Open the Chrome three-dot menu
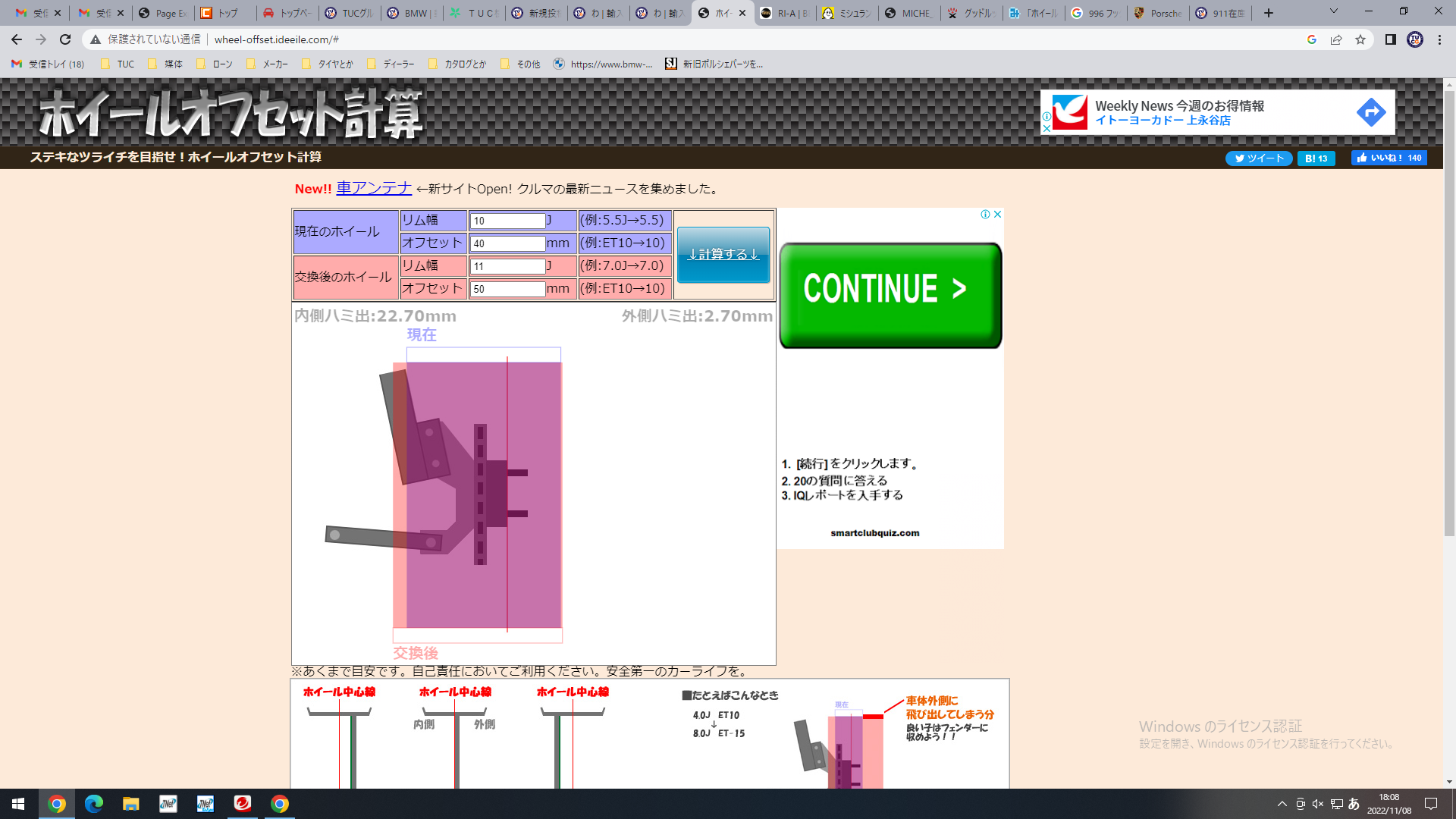This screenshot has height=819, width=1456. click(x=1439, y=39)
